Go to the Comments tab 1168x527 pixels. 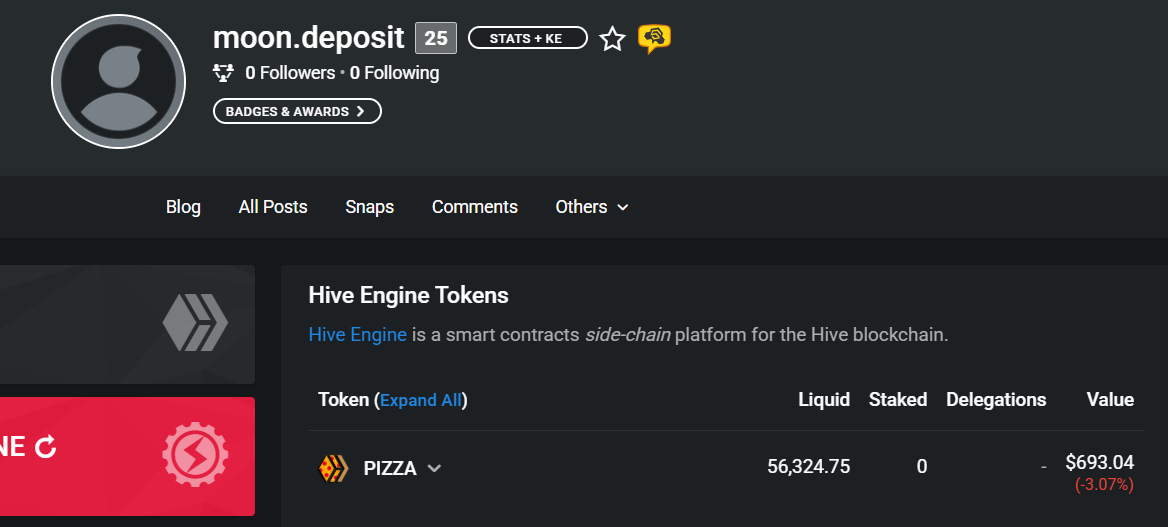[x=474, y=207]
